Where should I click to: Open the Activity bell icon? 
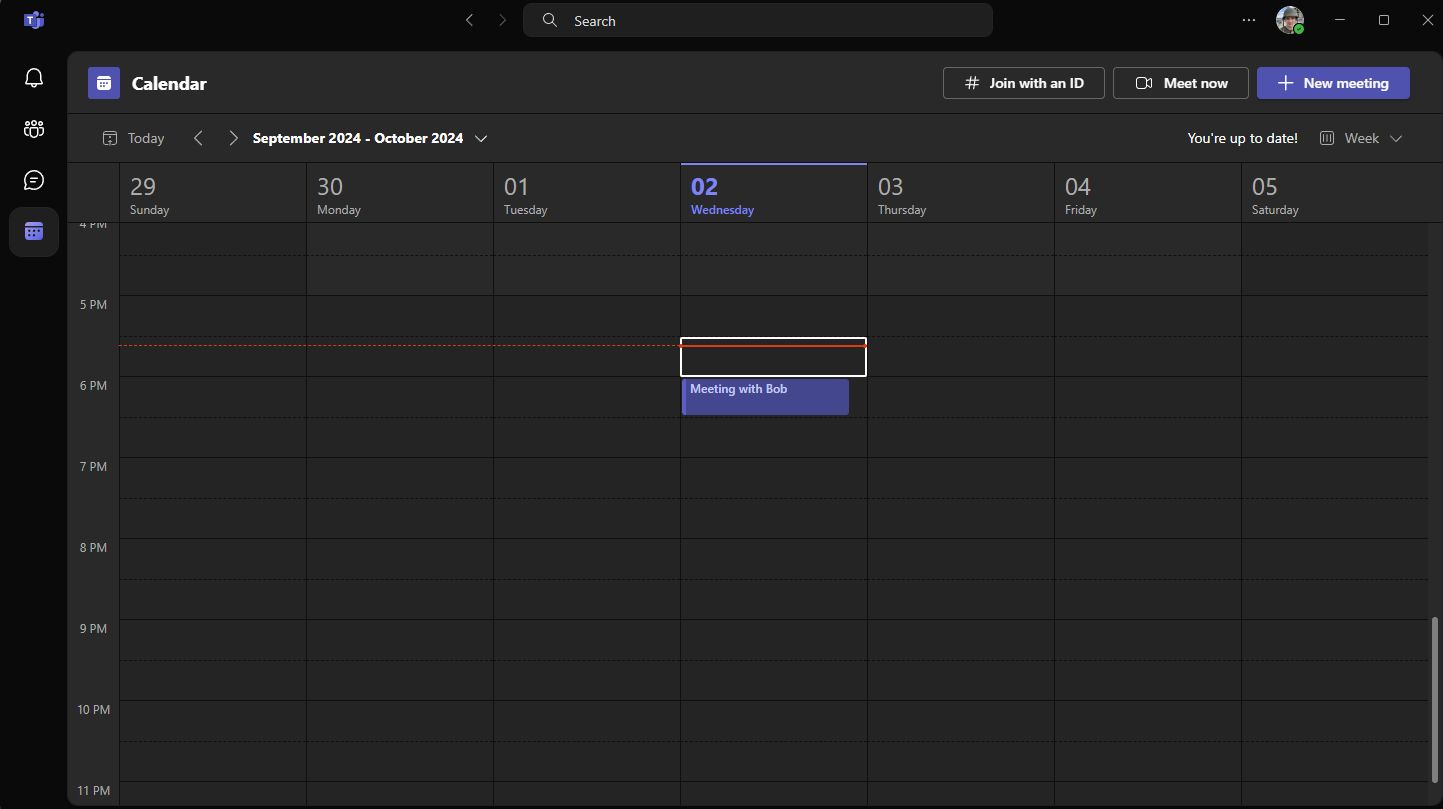point(34,78)
